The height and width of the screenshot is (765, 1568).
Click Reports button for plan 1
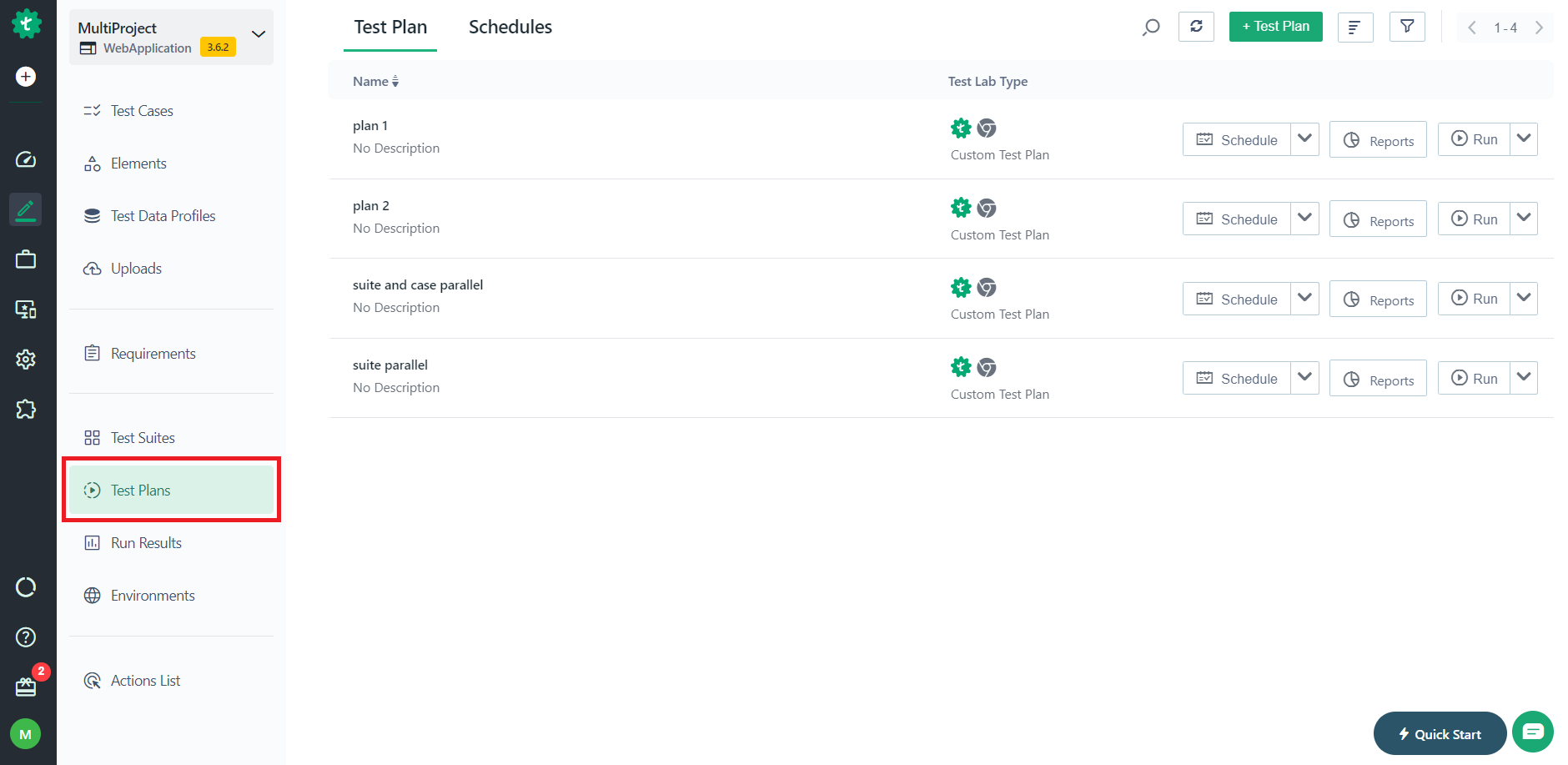pyautogui.click(x=1378, y=140)
